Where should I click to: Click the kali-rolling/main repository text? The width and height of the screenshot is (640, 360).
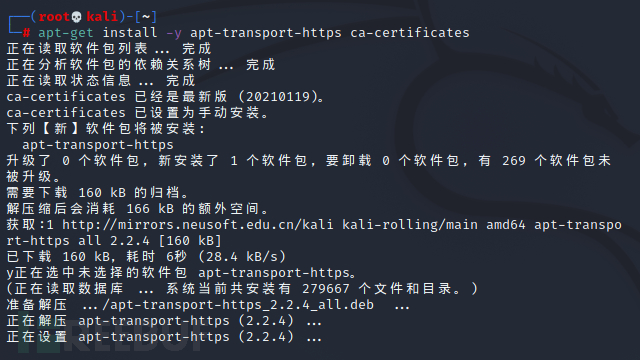410,225
